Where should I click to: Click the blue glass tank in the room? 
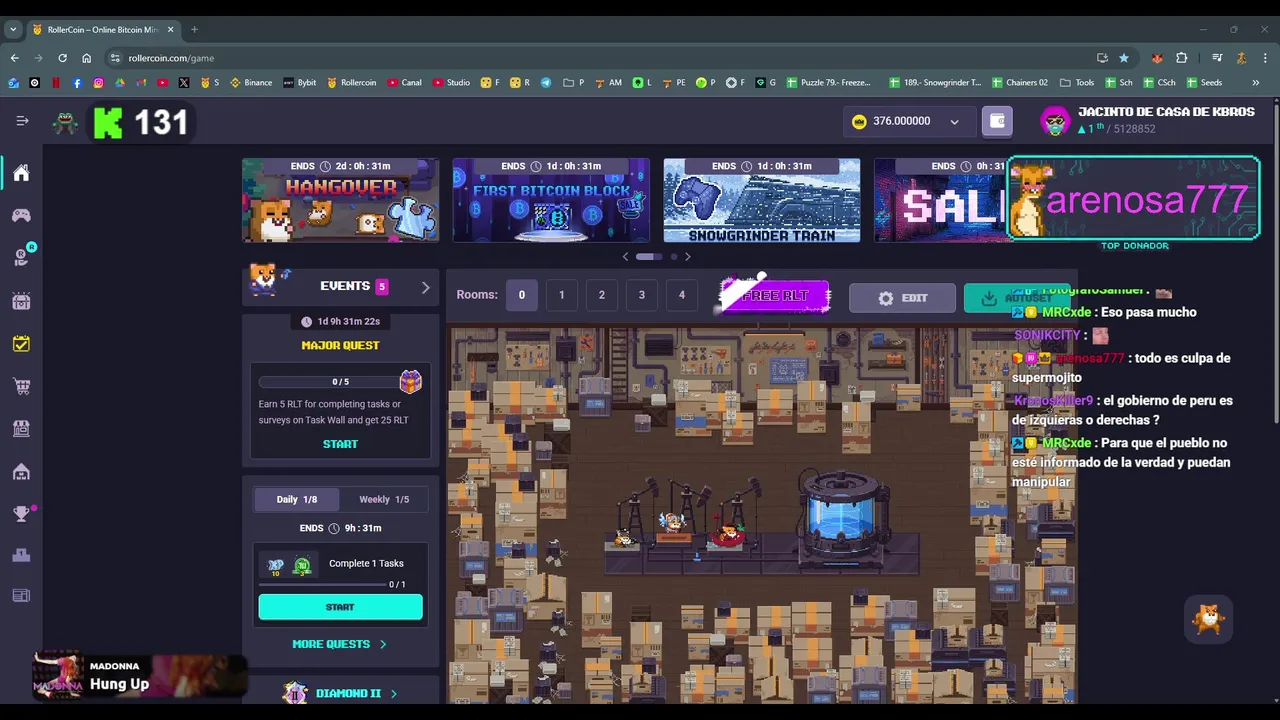click(x=843, y=512)
